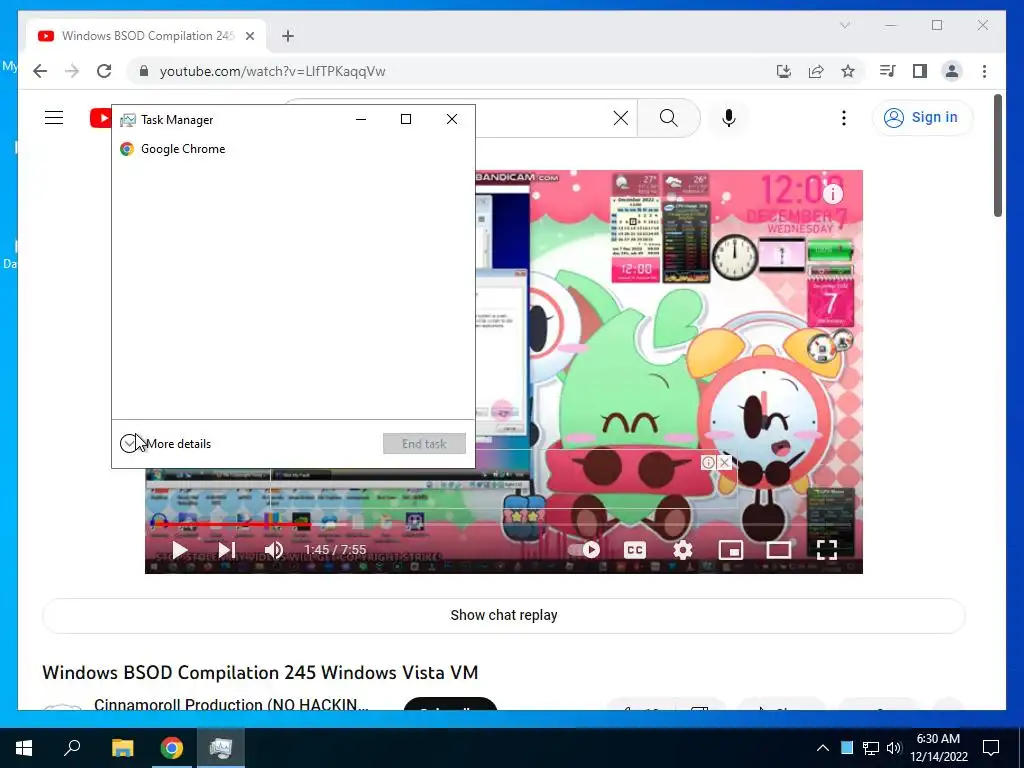Share this page icon in address bar
This screenshot has height=768, width=1024.
tap(816, 71)
